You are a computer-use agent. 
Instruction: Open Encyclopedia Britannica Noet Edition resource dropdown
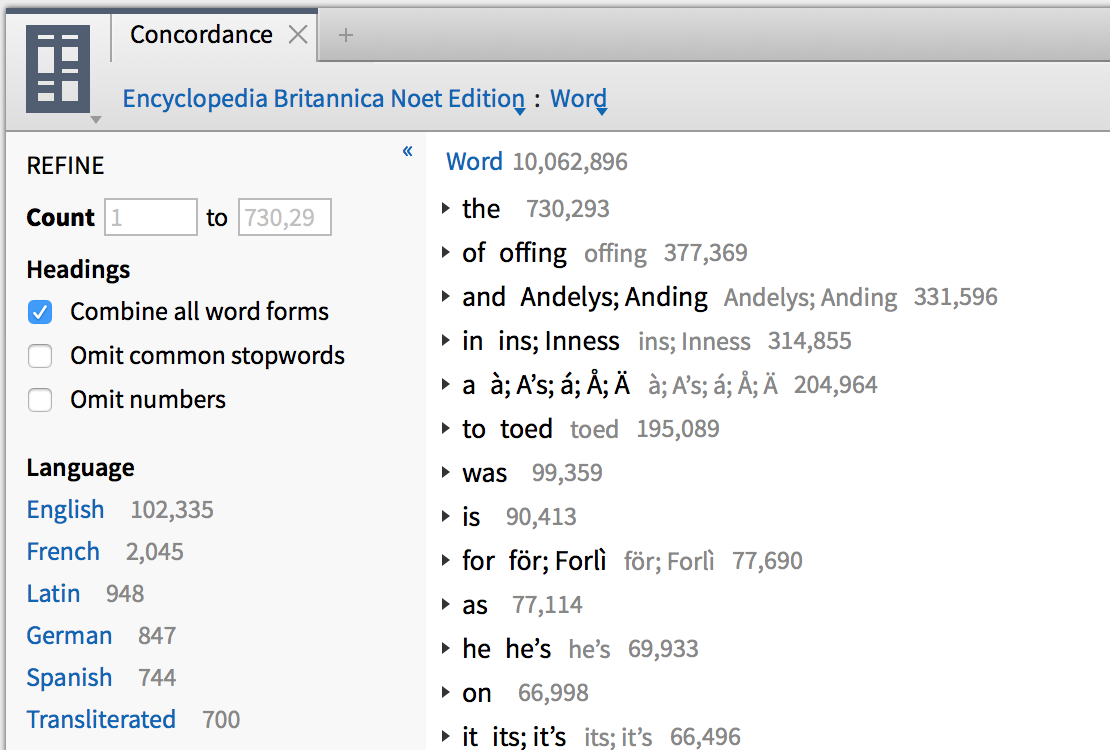point(324,98)
